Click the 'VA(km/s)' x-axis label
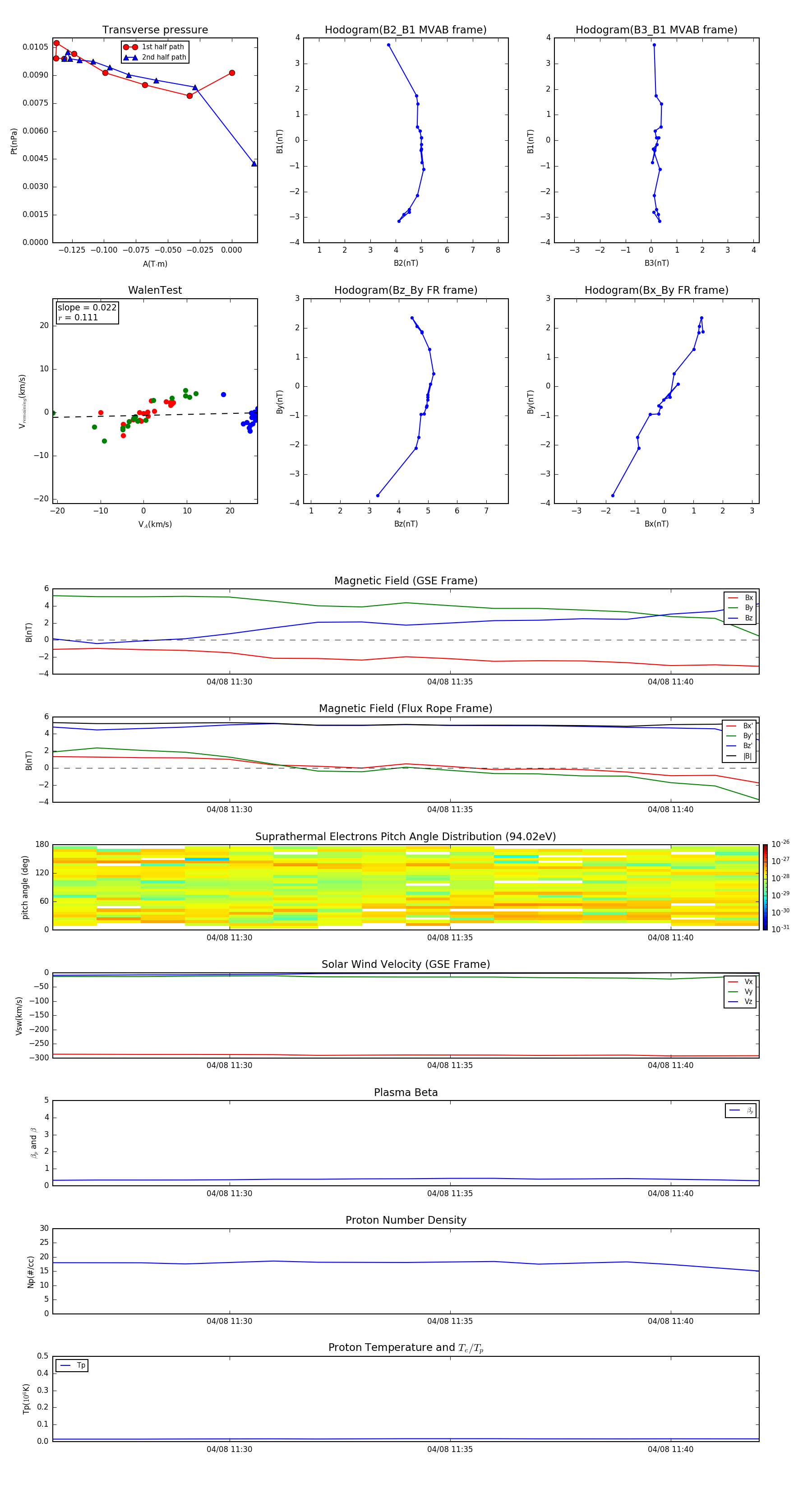This screenshot has width=812, height=1489. point(155,524)
